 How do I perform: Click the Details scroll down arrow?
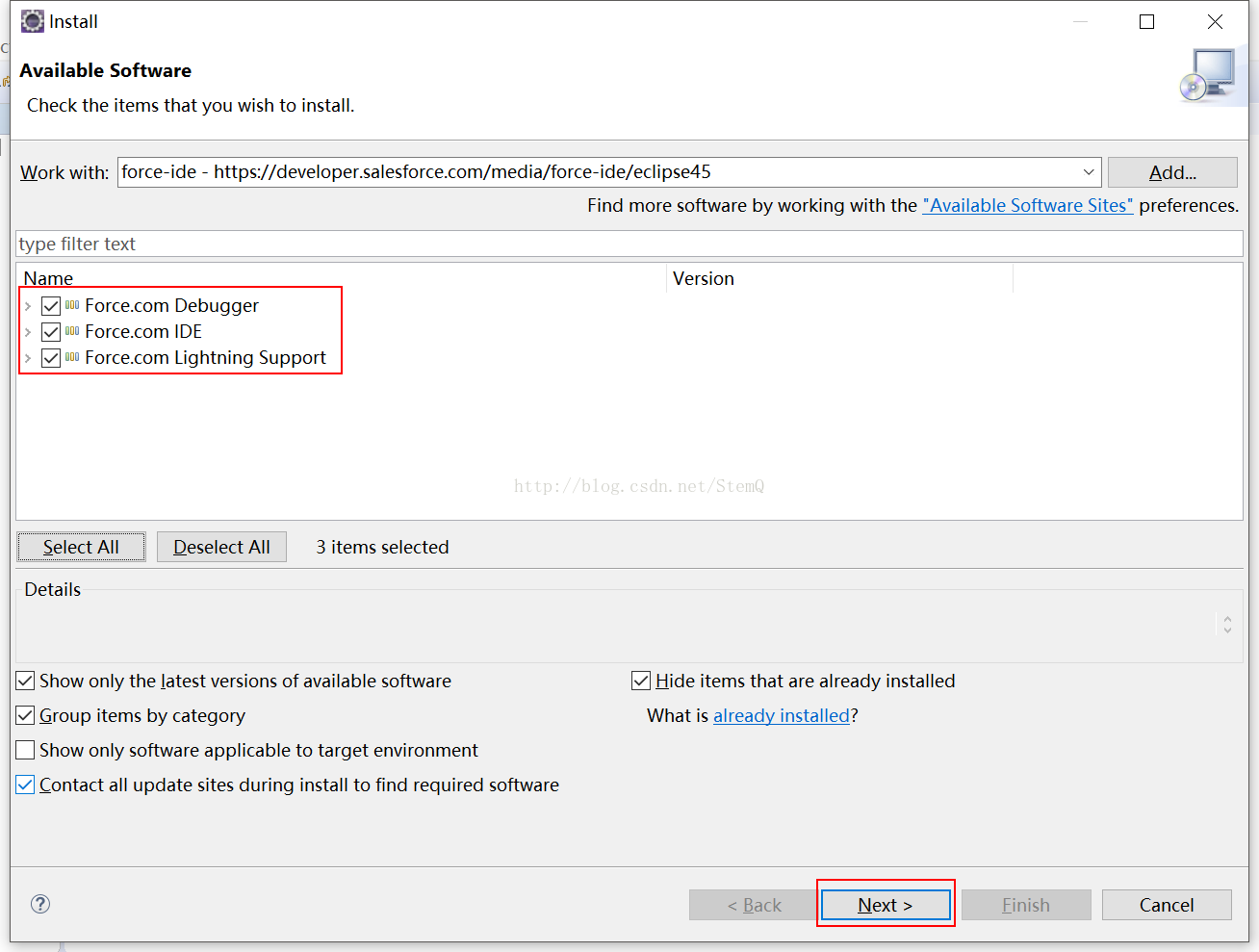click(1227, 630)
